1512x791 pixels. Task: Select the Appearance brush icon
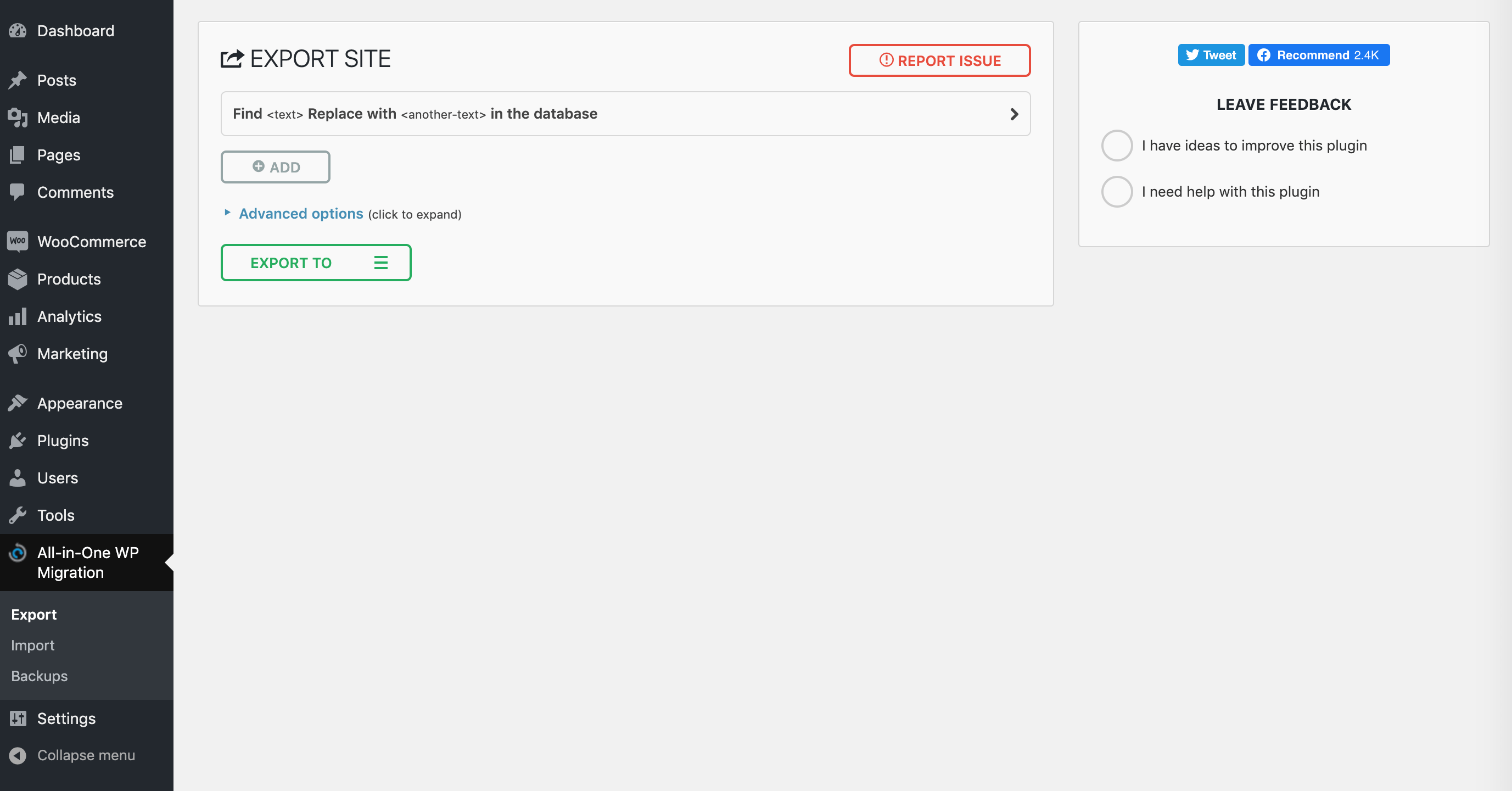[18, 403]
